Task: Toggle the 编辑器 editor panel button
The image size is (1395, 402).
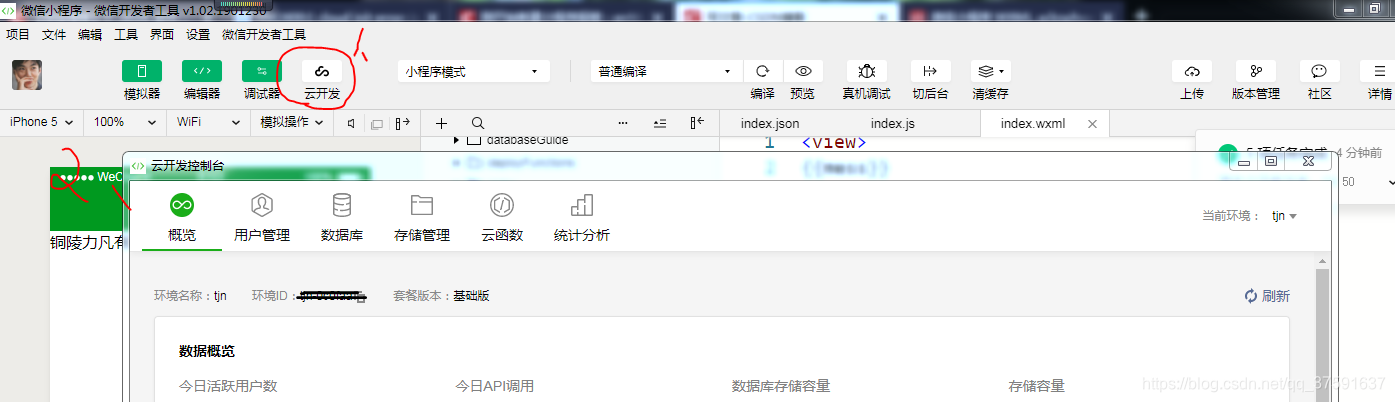Action: coord(202,72)
